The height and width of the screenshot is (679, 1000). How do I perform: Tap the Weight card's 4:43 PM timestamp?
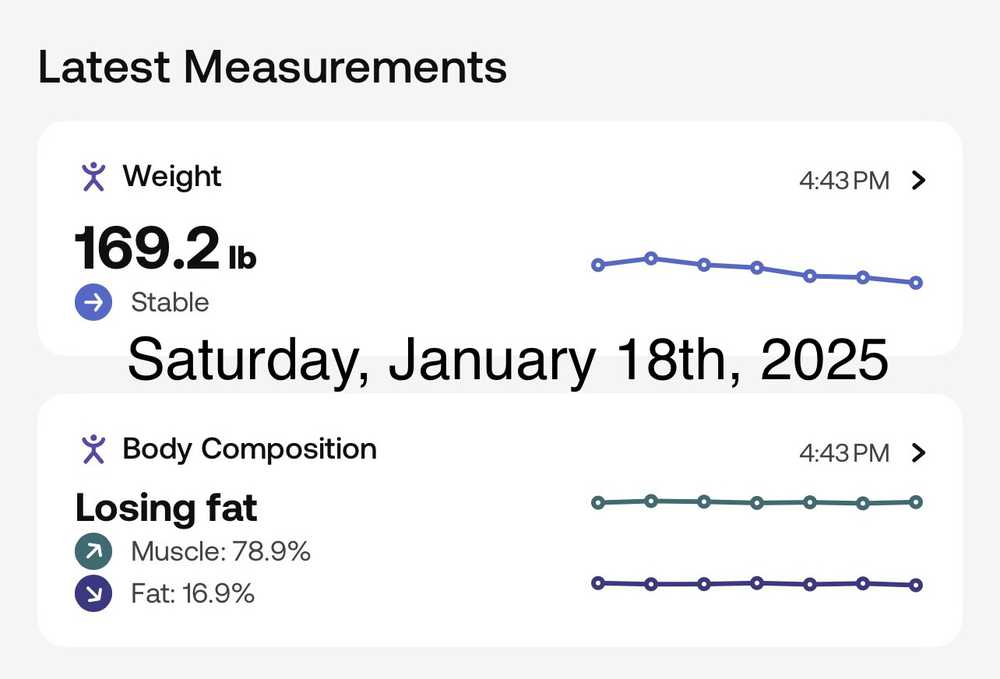click(844, 181)
